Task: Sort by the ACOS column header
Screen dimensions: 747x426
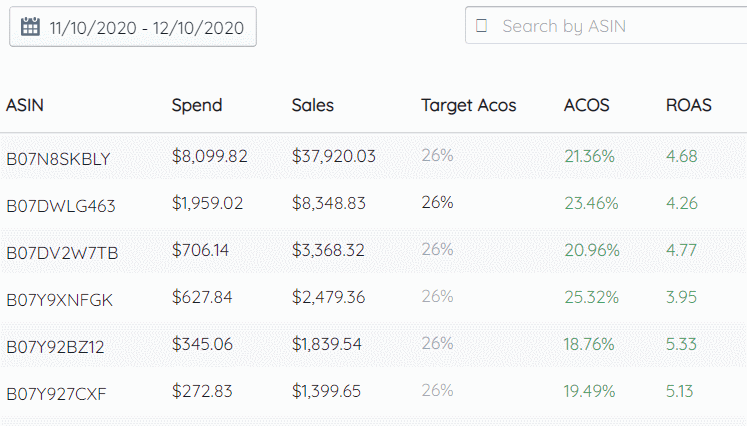Action: click(586, 105)
